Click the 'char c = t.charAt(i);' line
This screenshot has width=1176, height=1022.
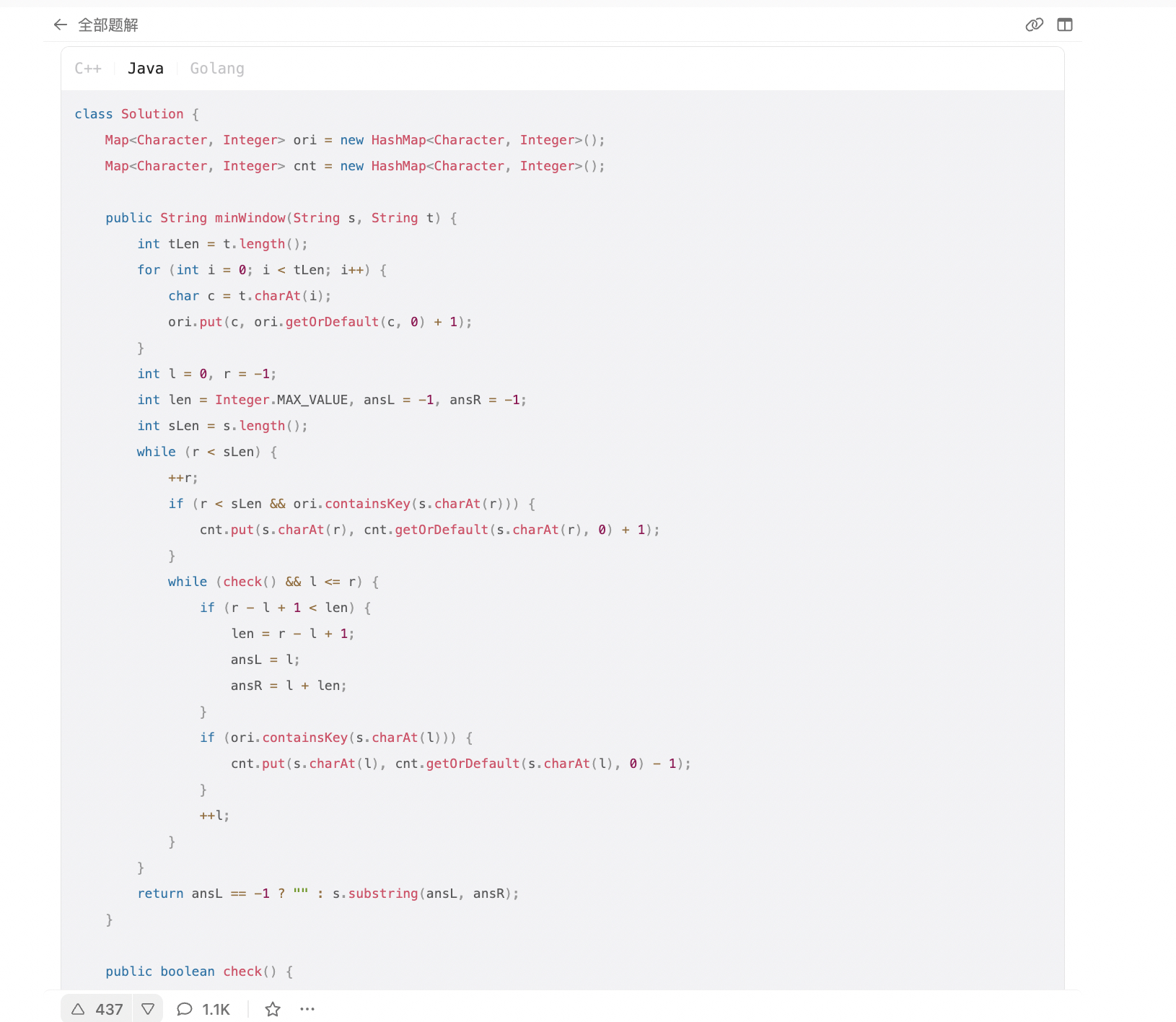point(250,296)
